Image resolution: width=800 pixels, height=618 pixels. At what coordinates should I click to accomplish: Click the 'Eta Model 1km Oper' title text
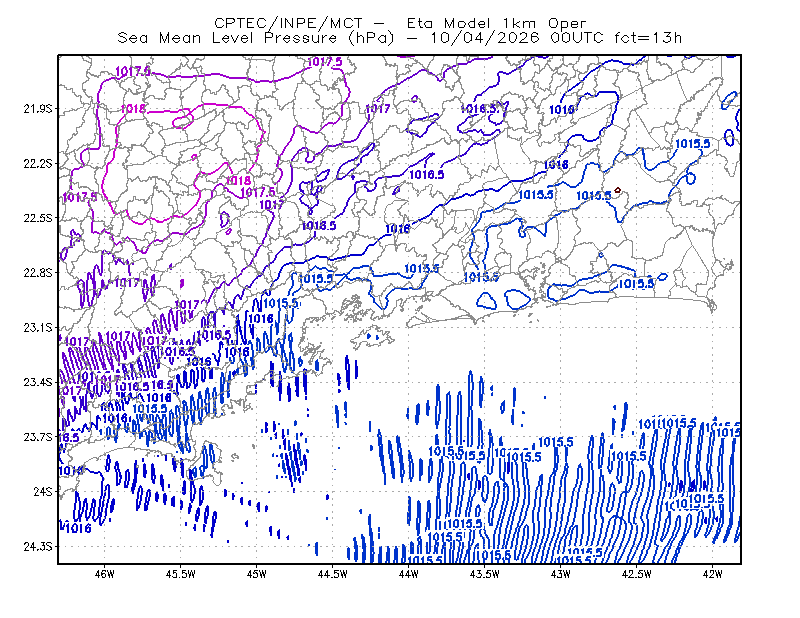(496, 23)
